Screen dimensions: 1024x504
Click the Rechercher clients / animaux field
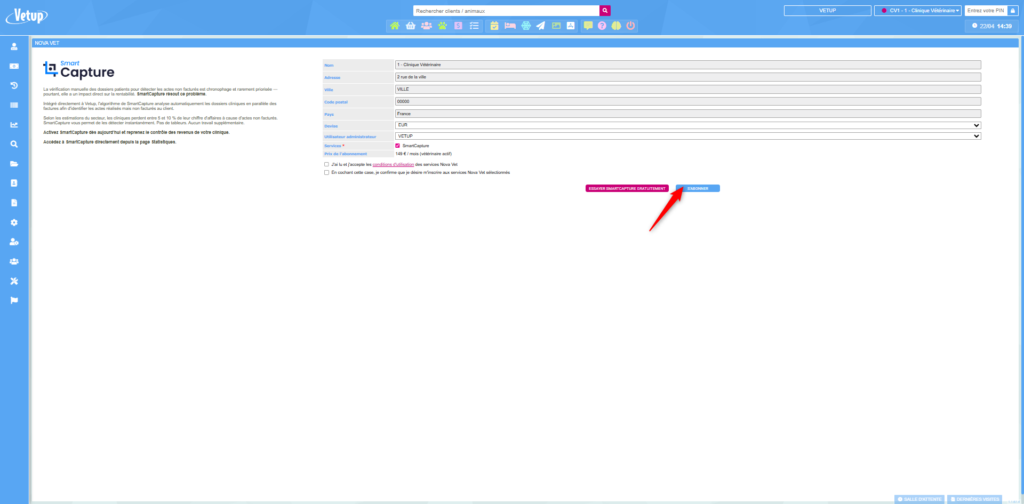505,10
